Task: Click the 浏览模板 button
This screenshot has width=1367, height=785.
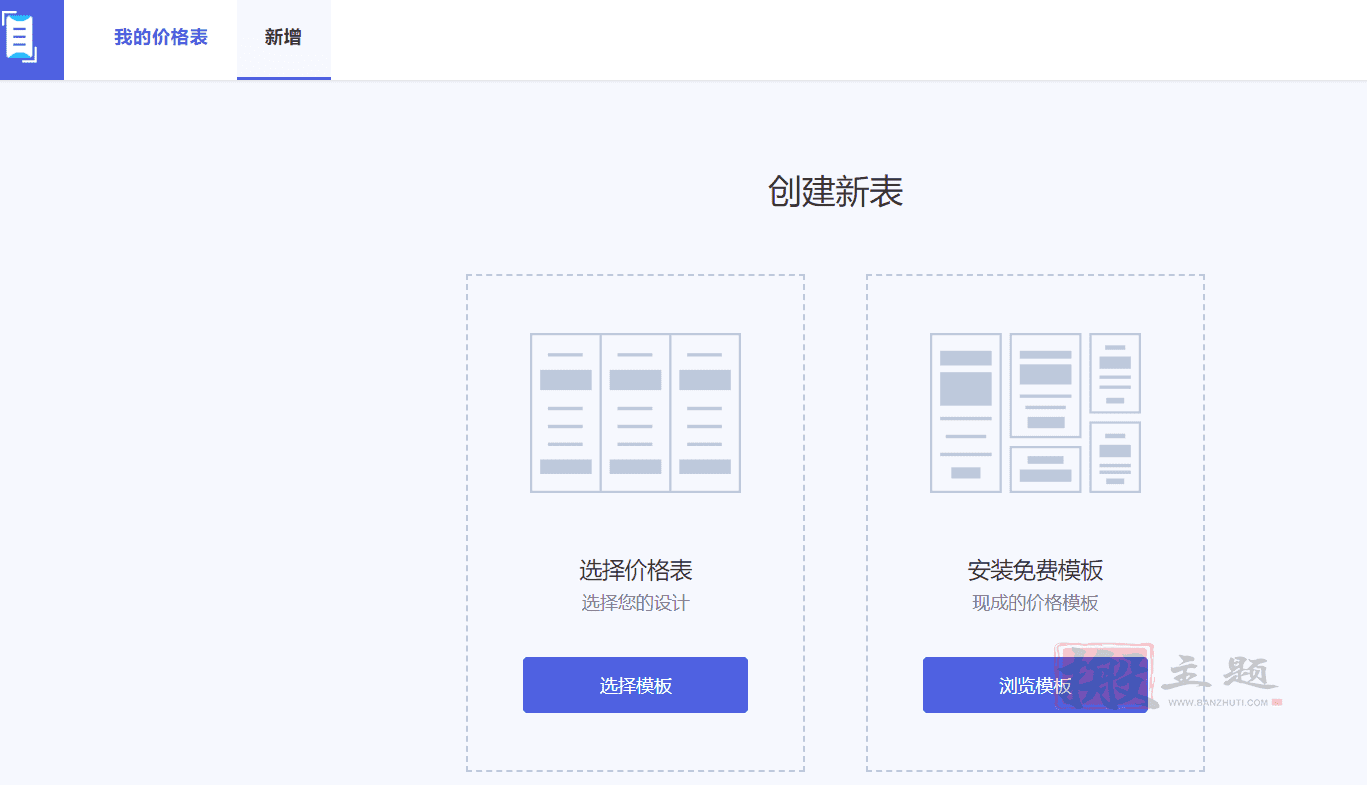Action: pyautogui.click(x=1035, y=685)
